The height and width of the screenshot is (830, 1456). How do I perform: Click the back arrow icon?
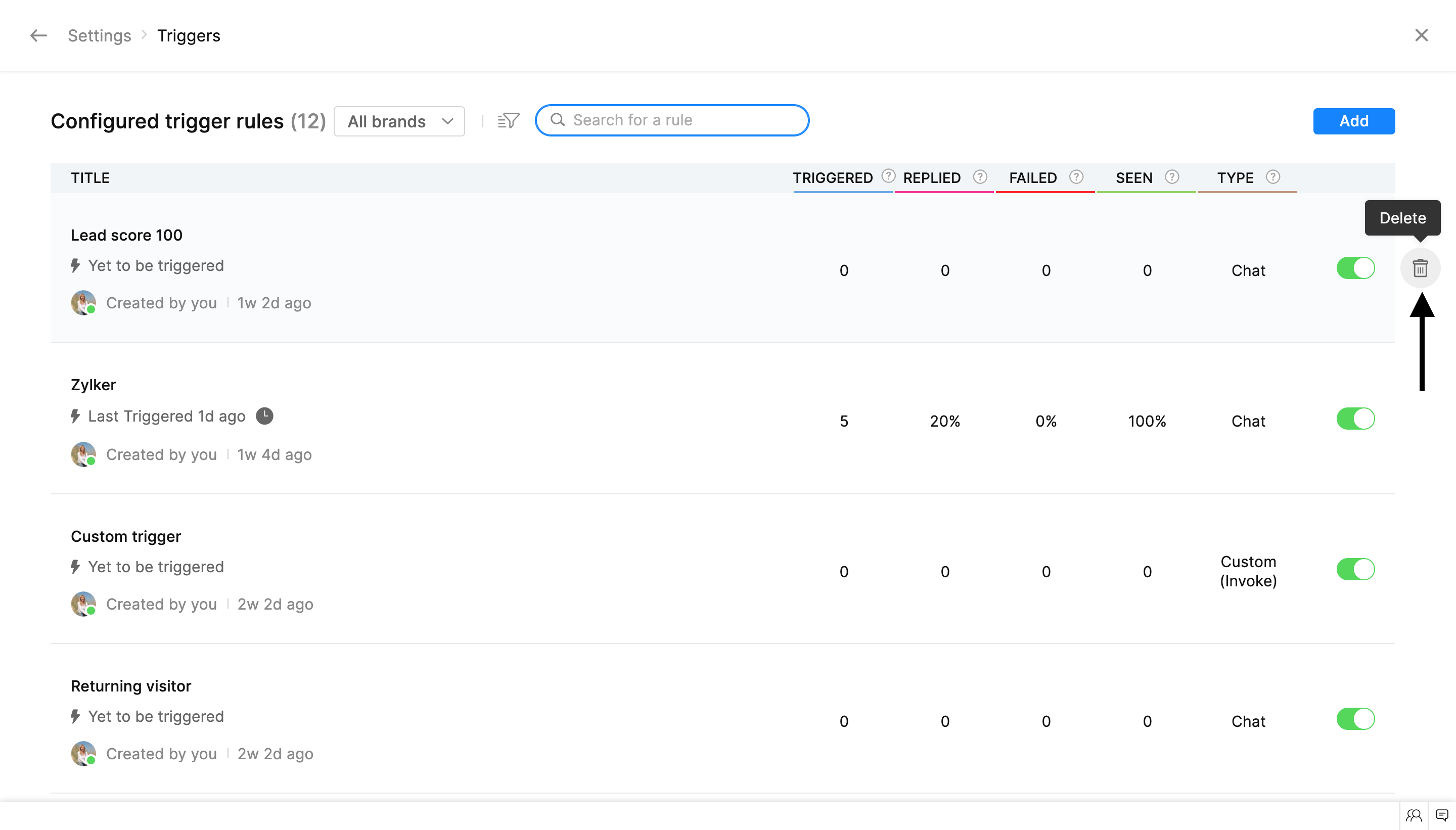tap(38, 35)
